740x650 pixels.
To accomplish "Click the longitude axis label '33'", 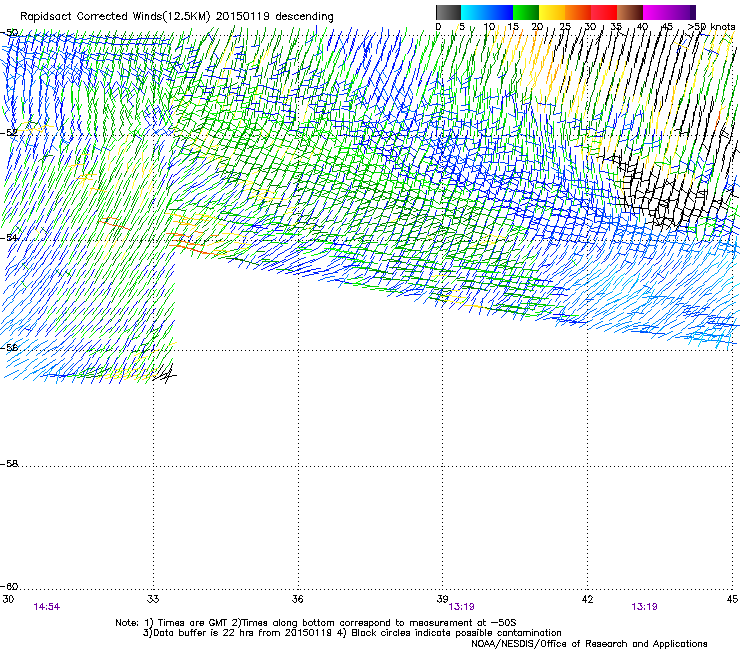I will pyautogui.click(x=153, y=599).
